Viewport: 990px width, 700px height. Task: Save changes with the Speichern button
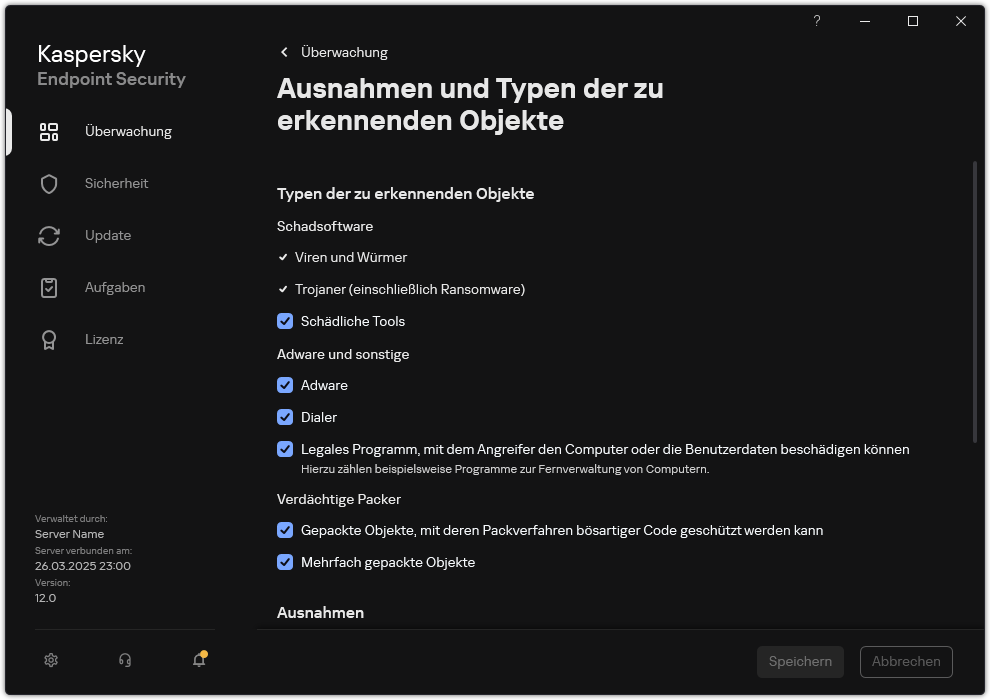800,661
